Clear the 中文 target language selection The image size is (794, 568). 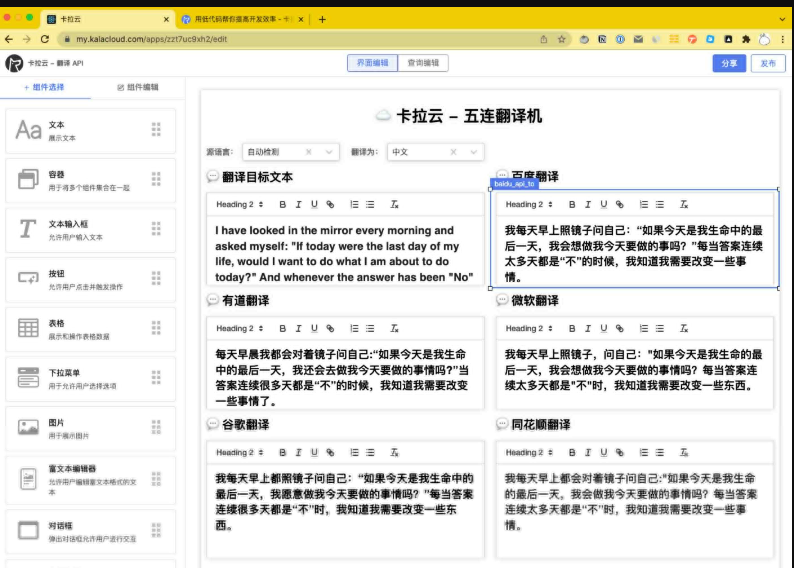point(453,152)
